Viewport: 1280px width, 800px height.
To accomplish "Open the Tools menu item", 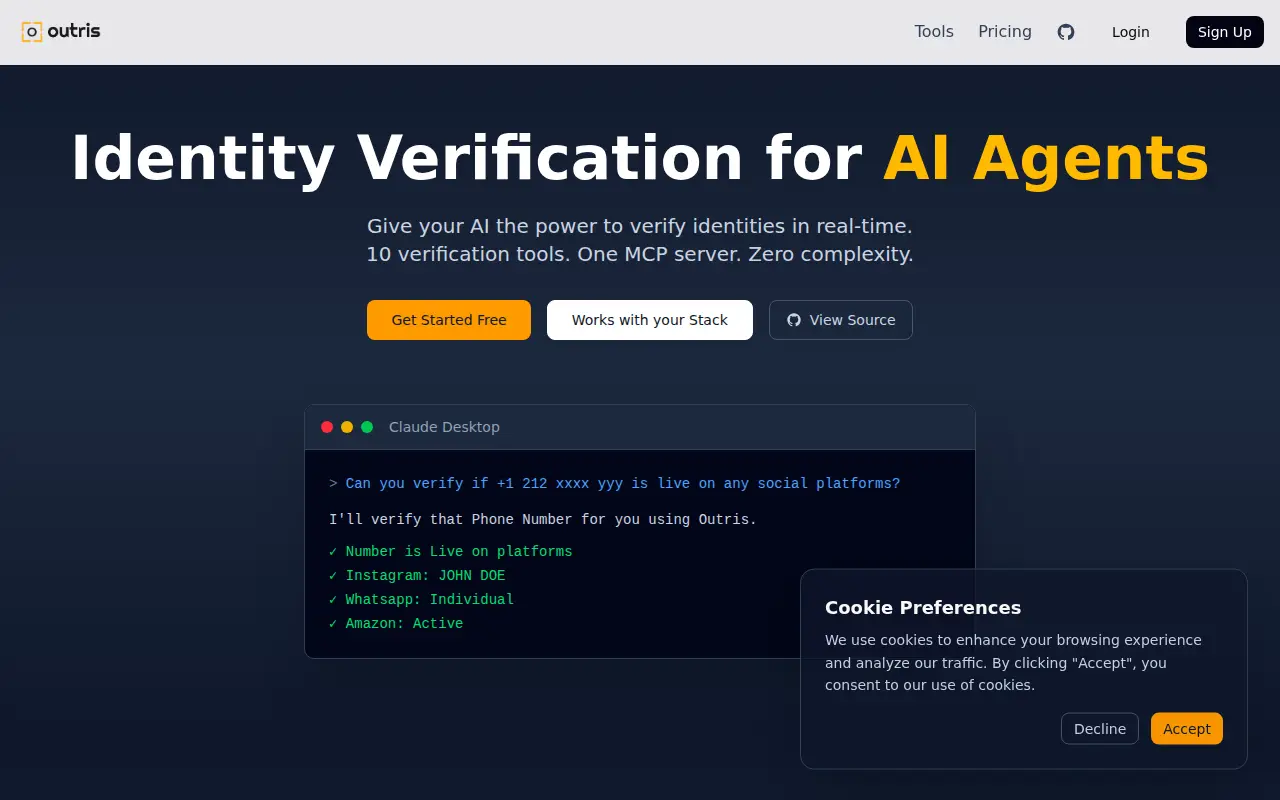I will pyautogui.click(x=934, y=32).
